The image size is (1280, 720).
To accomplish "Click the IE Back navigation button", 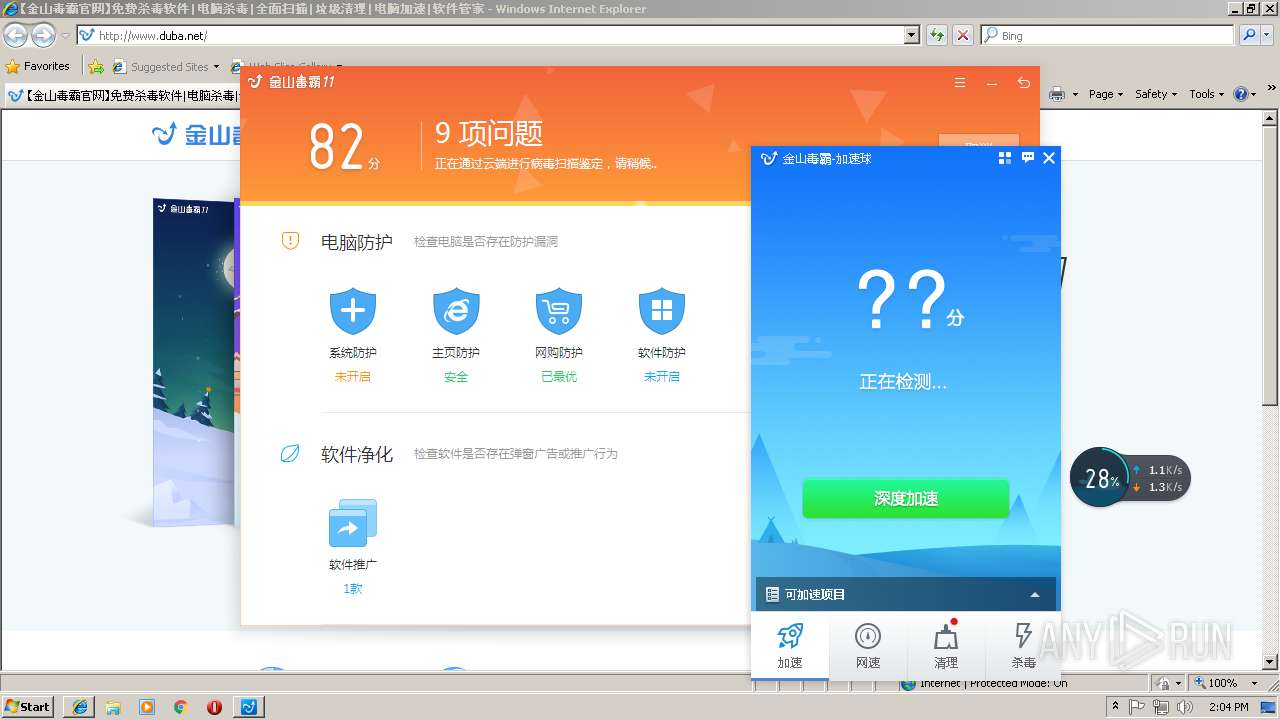I will click(15, 35).
